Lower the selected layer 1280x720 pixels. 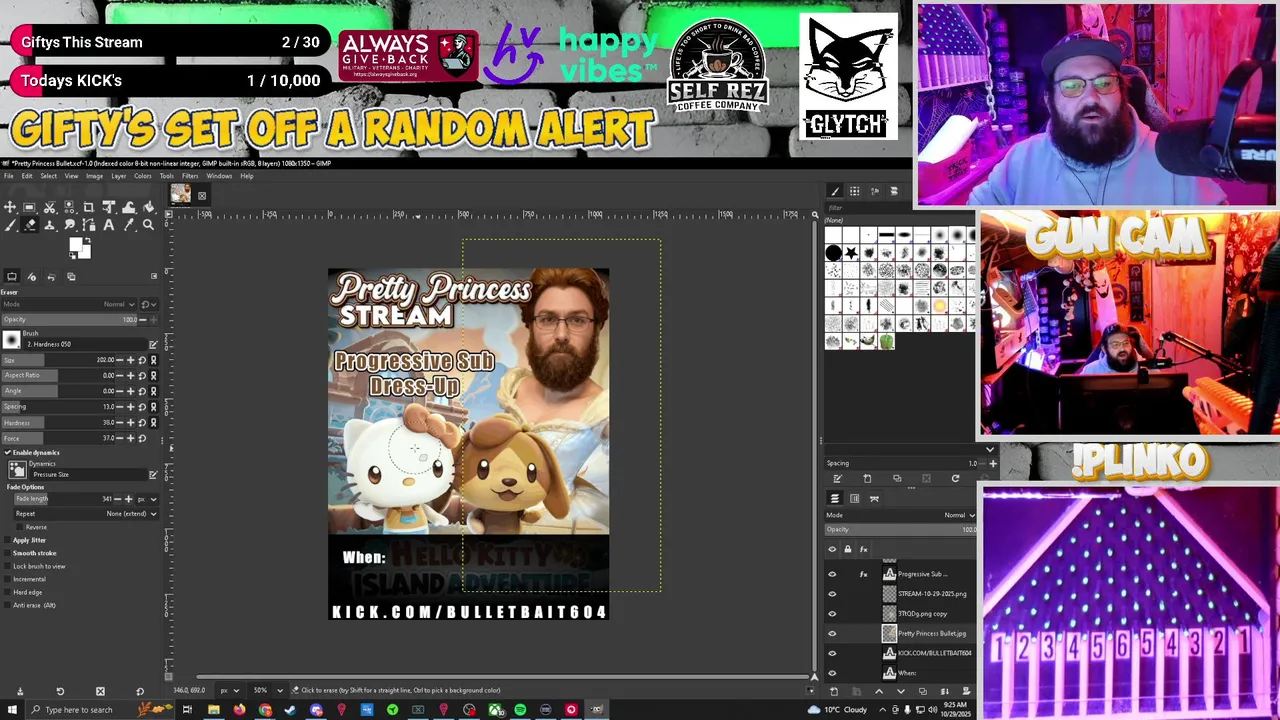(901, 691)
